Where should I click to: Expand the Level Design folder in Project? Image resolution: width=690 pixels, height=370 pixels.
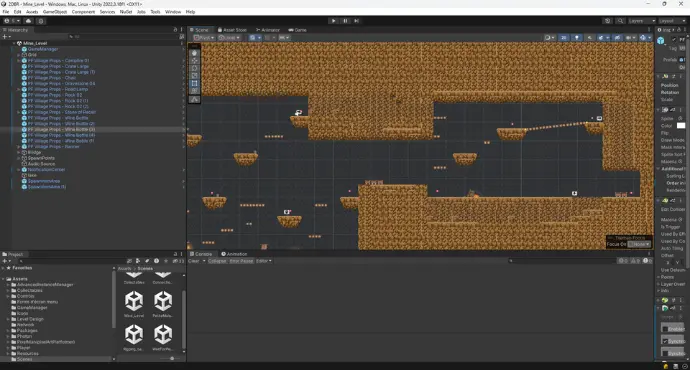click(8, 319)
